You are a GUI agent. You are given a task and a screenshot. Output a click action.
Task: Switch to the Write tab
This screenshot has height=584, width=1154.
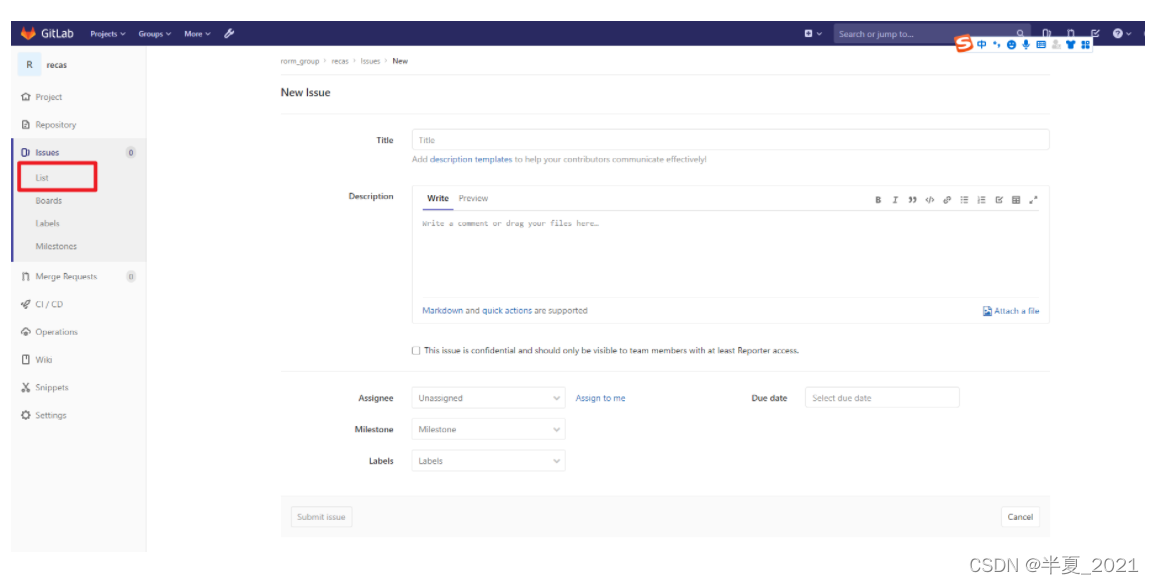click(x=438, y=199)
